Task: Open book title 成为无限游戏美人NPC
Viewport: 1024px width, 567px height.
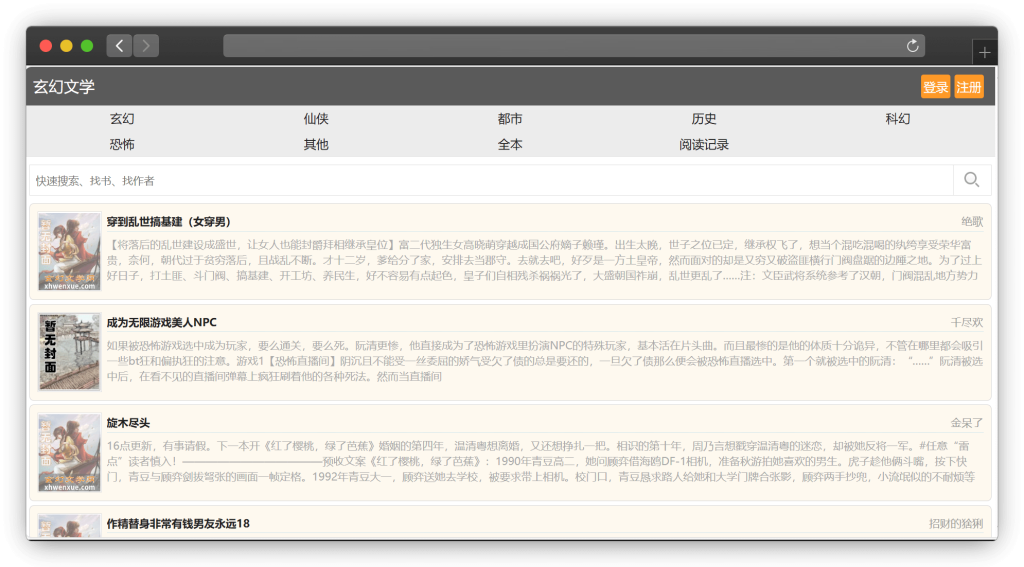Action: point(161,322)
